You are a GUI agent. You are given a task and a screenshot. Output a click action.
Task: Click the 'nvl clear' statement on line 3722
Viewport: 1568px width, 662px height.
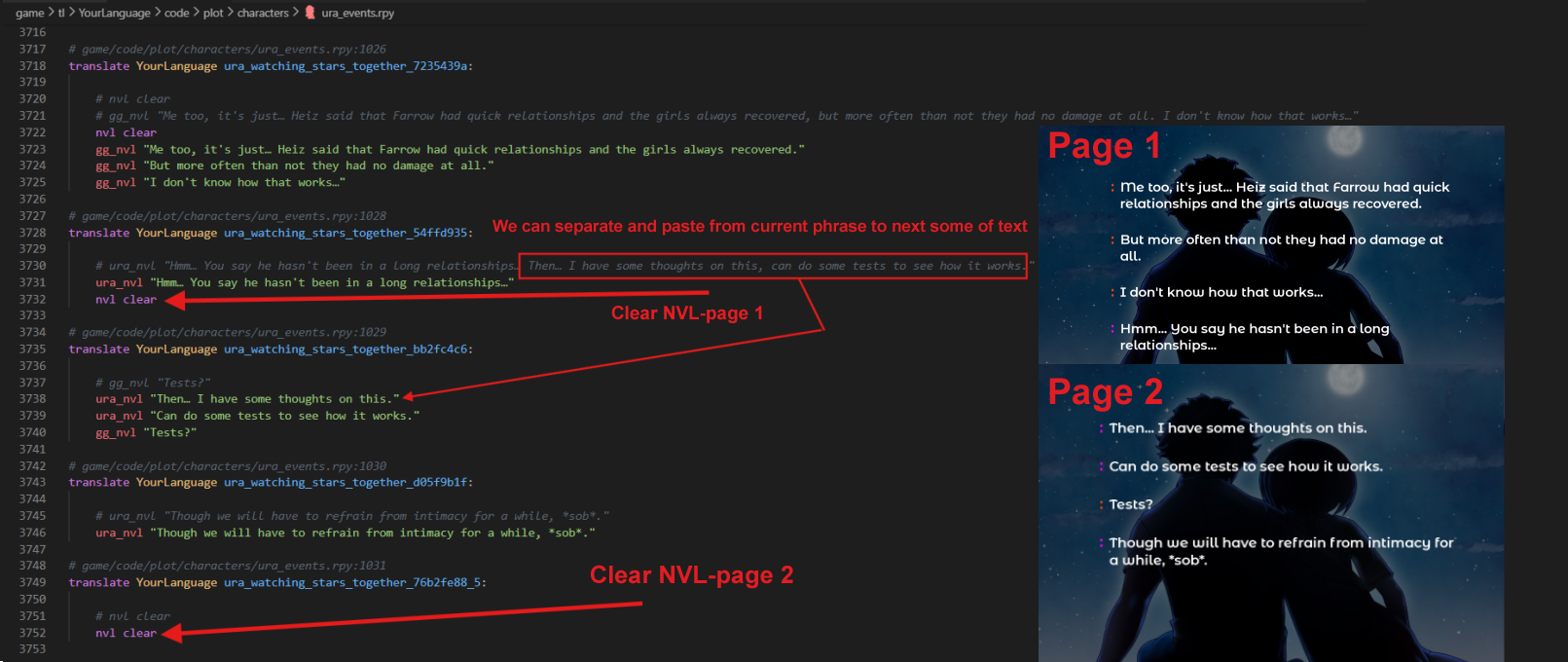pos(126,132)
